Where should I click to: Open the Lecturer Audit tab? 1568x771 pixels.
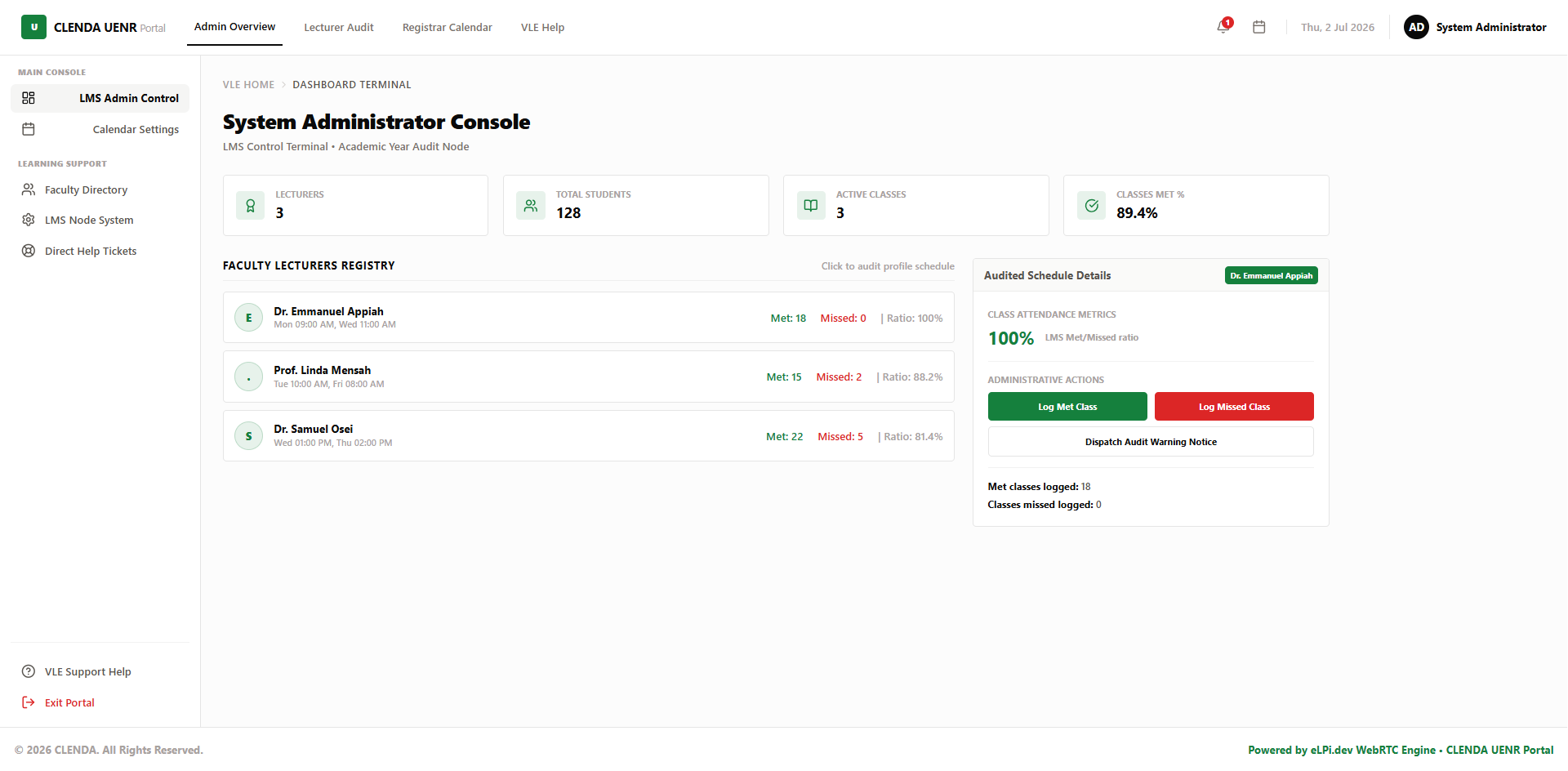[339, 27]
